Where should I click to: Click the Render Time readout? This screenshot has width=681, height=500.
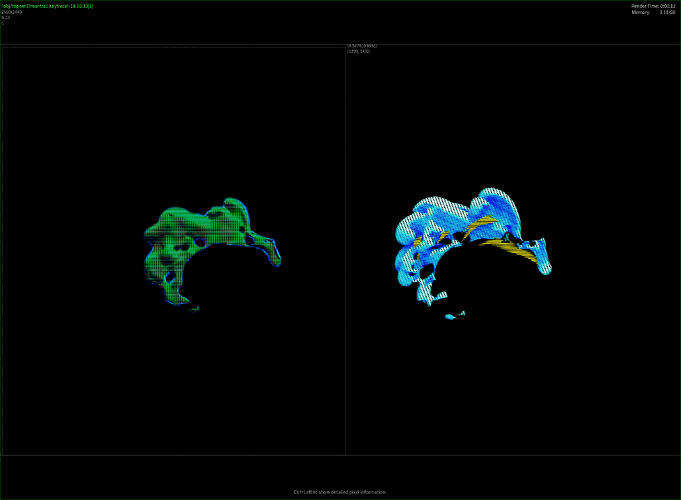click(x=653, y=6)
